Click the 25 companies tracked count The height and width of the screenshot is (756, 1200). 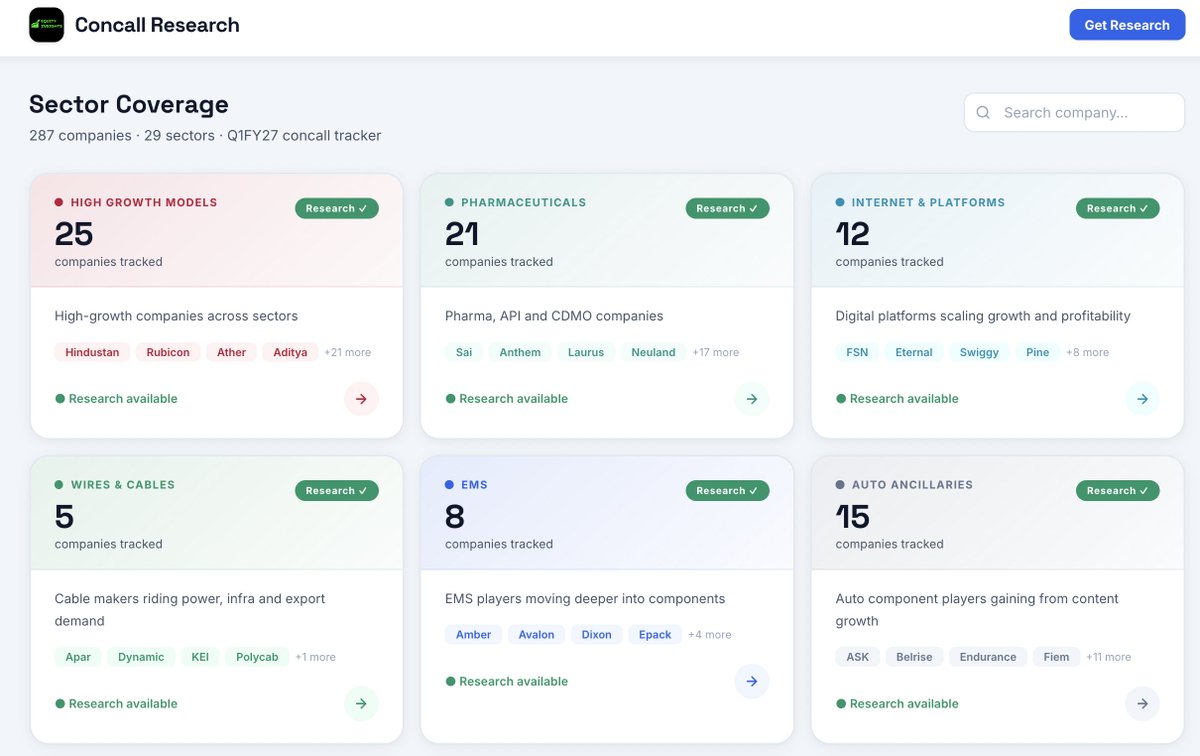[x=74, y=234]
